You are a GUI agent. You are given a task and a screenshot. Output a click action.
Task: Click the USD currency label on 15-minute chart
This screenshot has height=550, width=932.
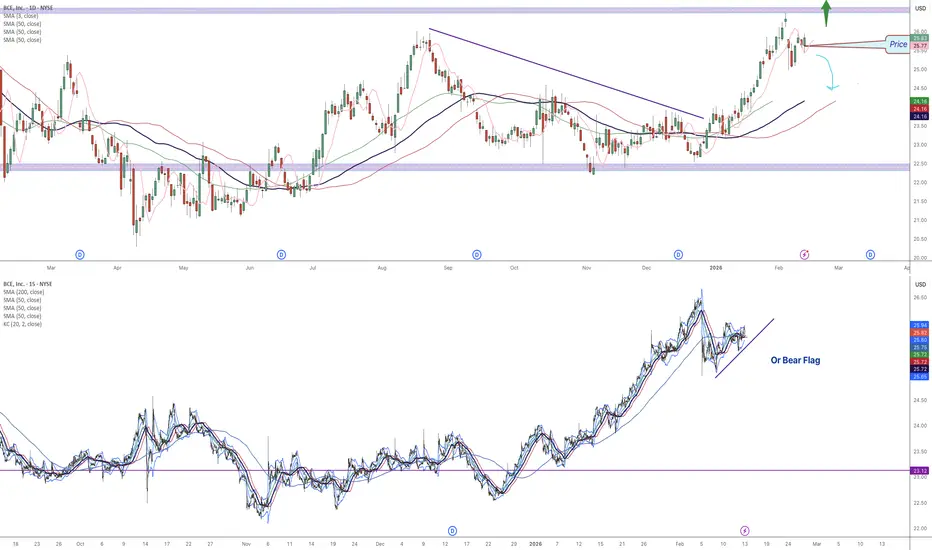920,284
